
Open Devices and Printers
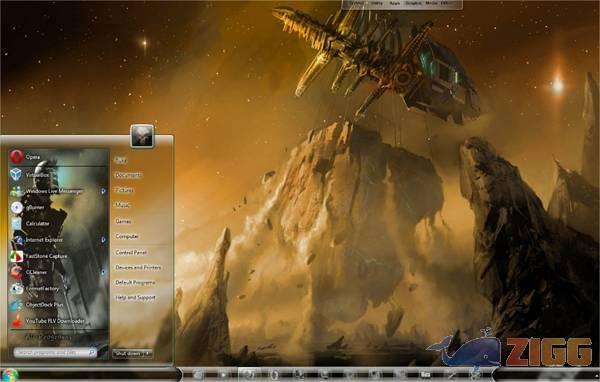coord(138,268)
